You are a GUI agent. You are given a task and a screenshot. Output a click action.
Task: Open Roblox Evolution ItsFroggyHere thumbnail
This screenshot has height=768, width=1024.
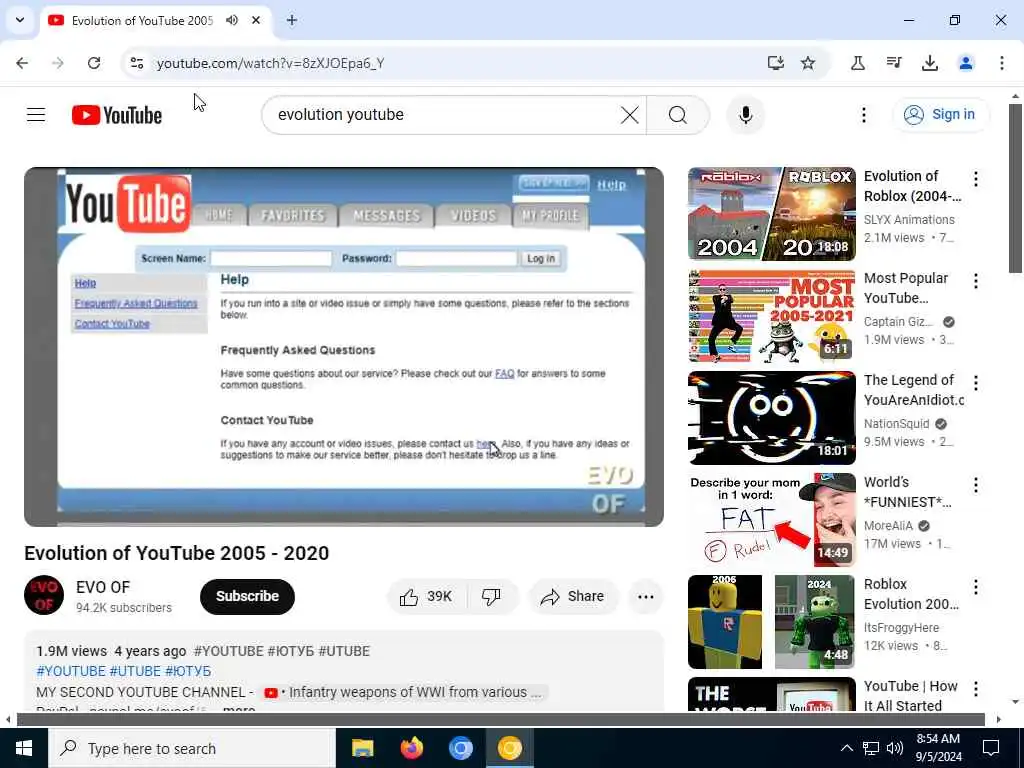click(x=771, y=622)
